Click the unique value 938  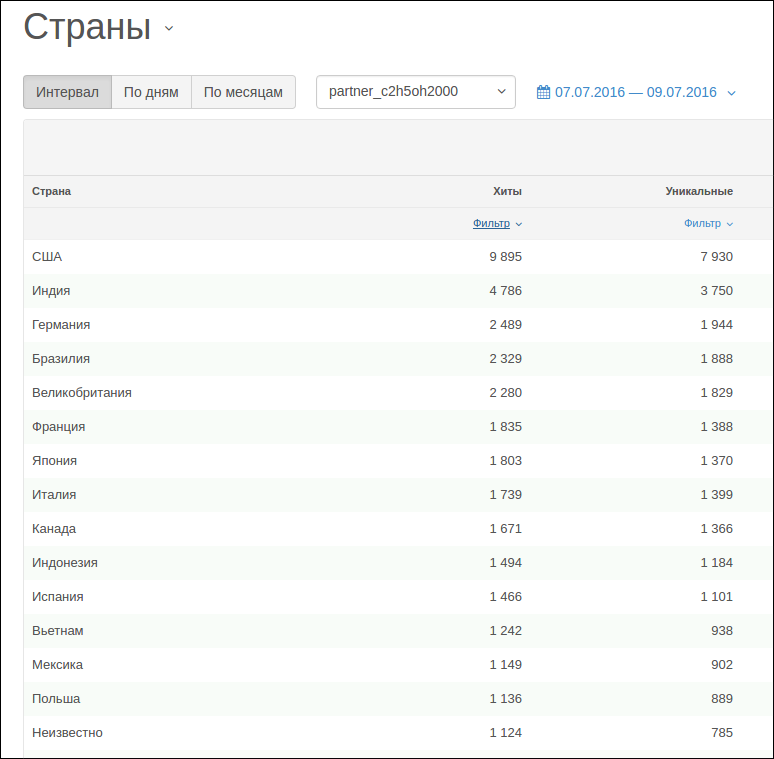(722, 631)
